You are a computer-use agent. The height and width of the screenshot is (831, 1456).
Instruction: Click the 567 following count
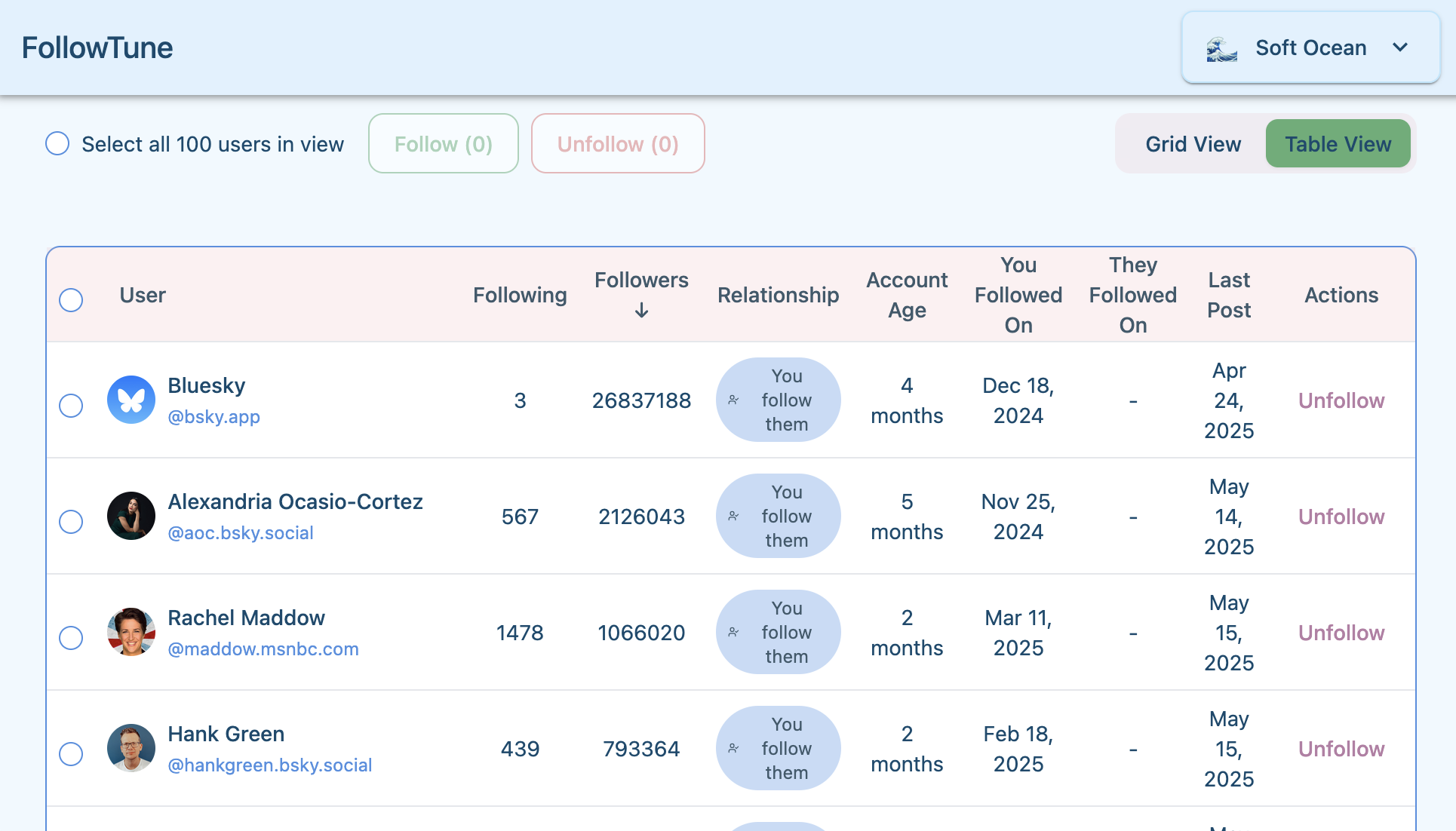point(520,517)
